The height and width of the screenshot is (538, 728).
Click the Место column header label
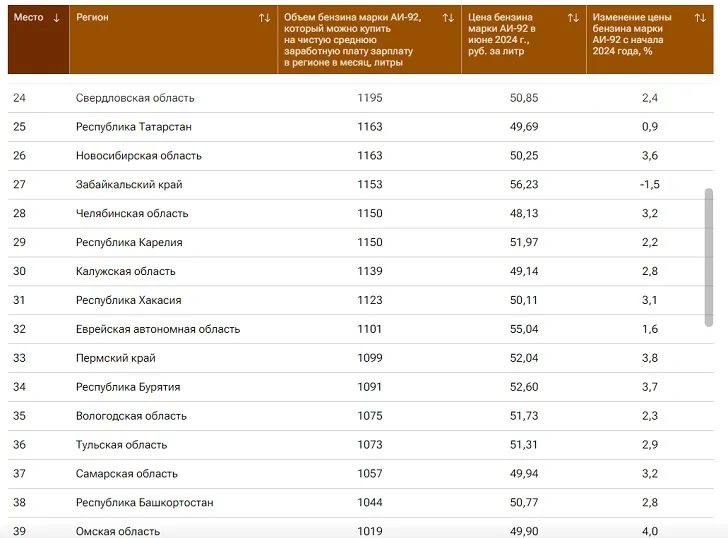click(x=28, y=18)
